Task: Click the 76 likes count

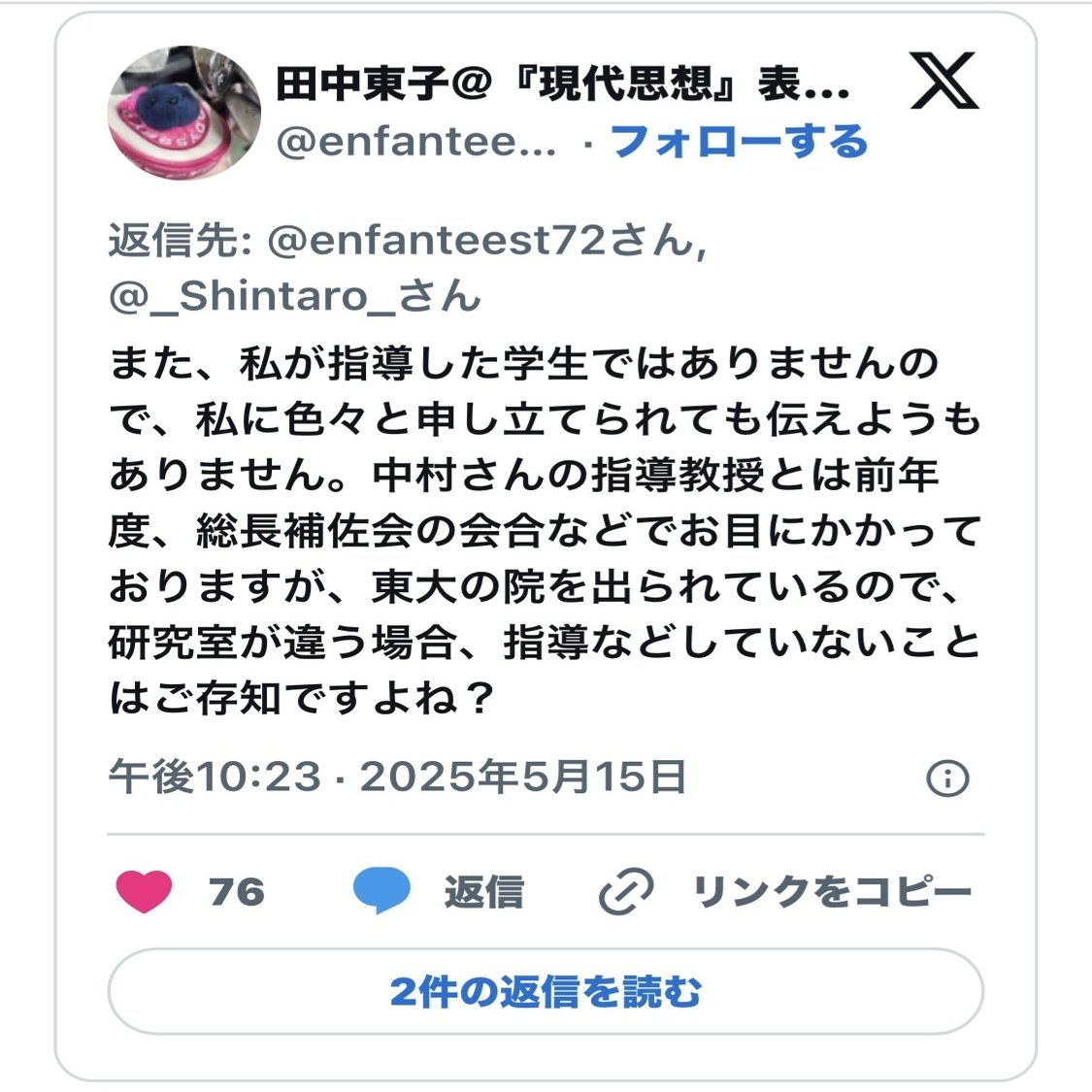Action: pos(237,891)
